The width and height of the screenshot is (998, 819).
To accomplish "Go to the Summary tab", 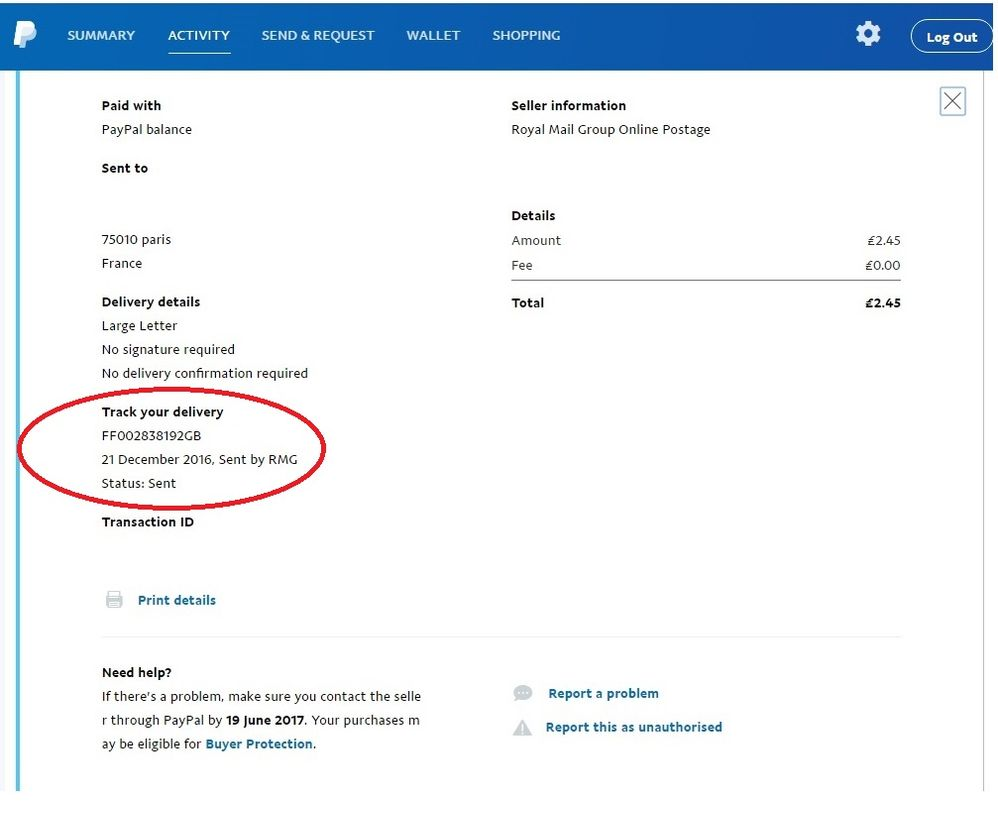I will (x=101, y=36).
